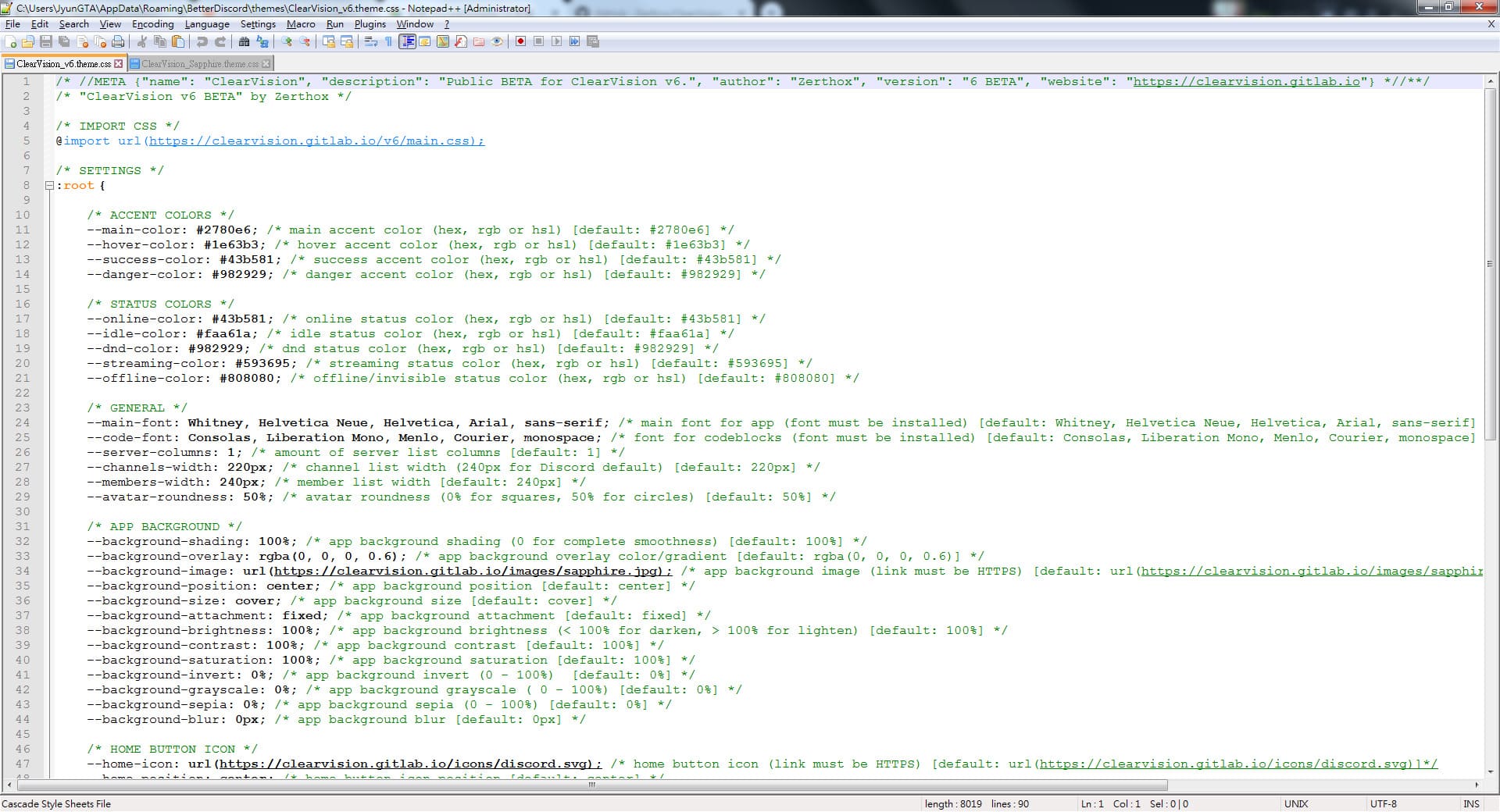Screen dimensions: 1500x812
Task: Toggle file monitoring eye icon
Action: pos(497,41)
